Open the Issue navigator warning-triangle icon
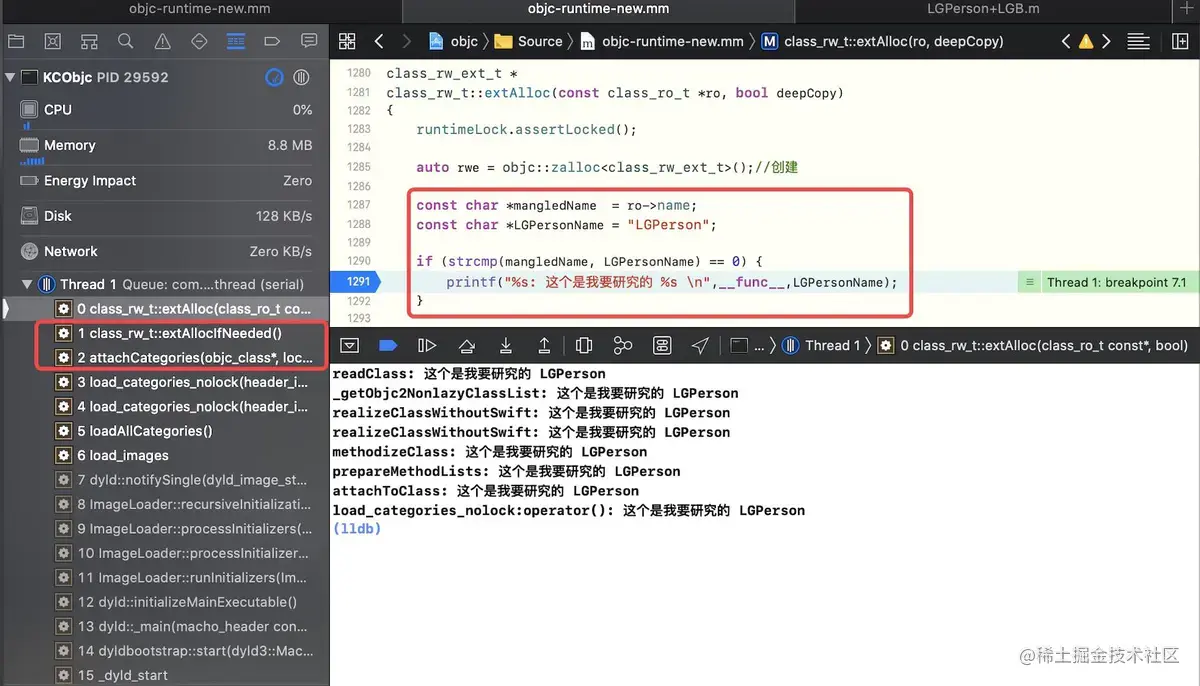This screenshot has width=1200, height=686. click(x=162, y=41)
